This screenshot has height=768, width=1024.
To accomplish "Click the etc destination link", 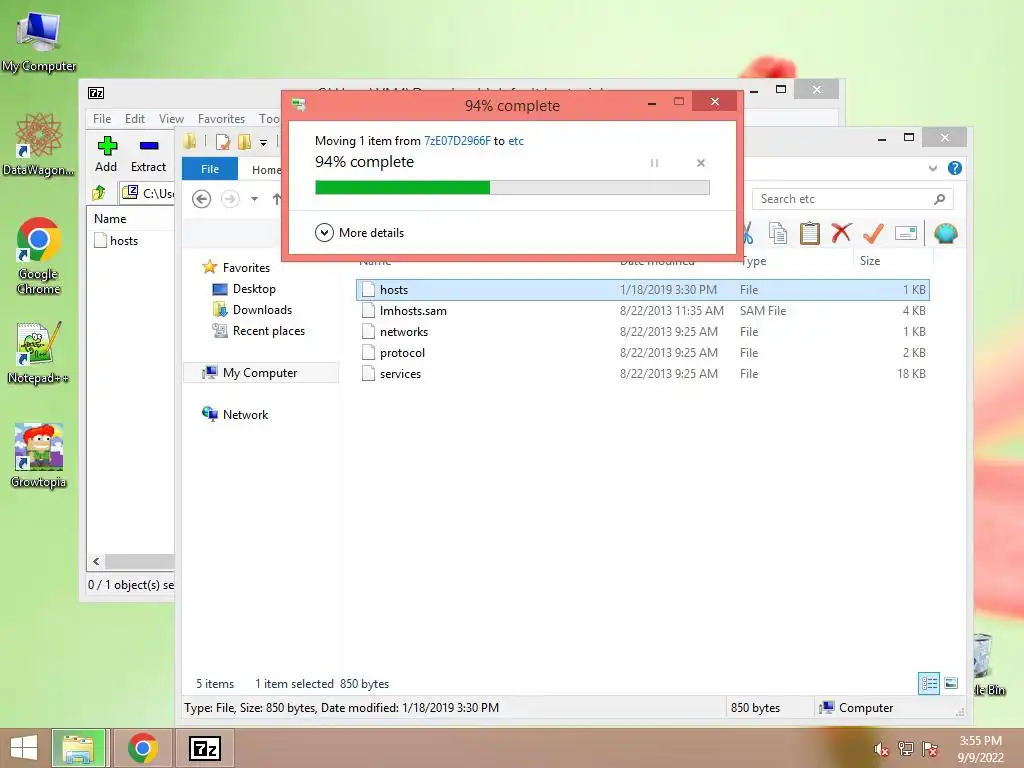I will point(516,140).
